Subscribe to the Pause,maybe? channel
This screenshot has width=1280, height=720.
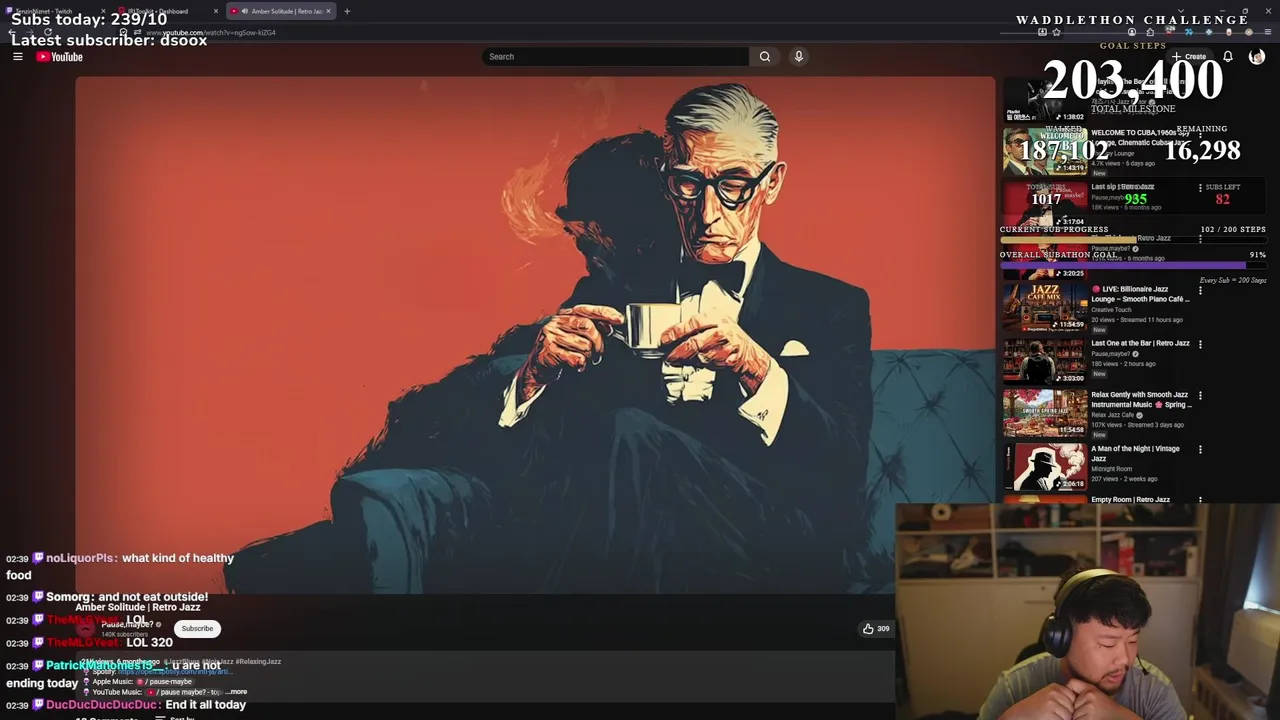tap(197, 629)
